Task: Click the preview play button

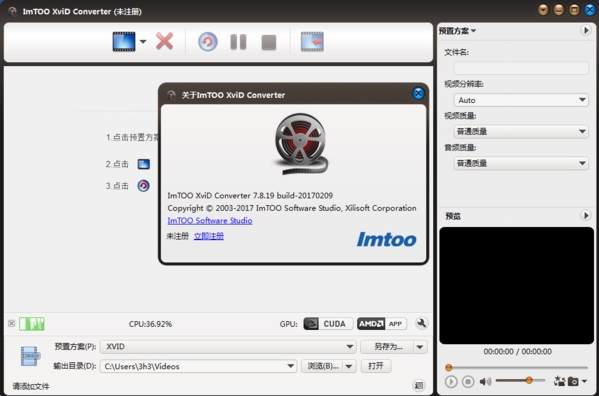Action: (451, 381)
